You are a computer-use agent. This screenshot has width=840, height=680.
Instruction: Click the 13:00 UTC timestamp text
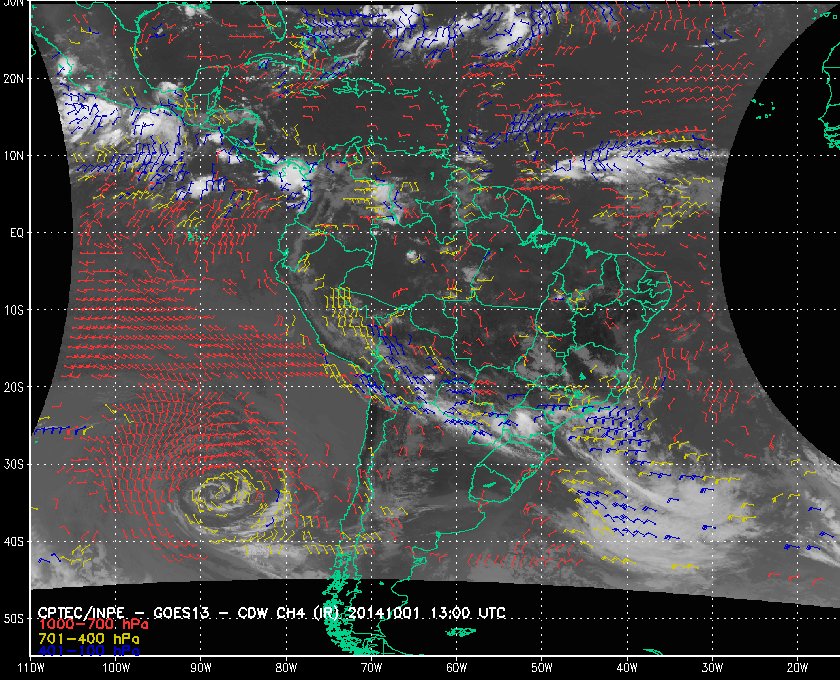468,612
